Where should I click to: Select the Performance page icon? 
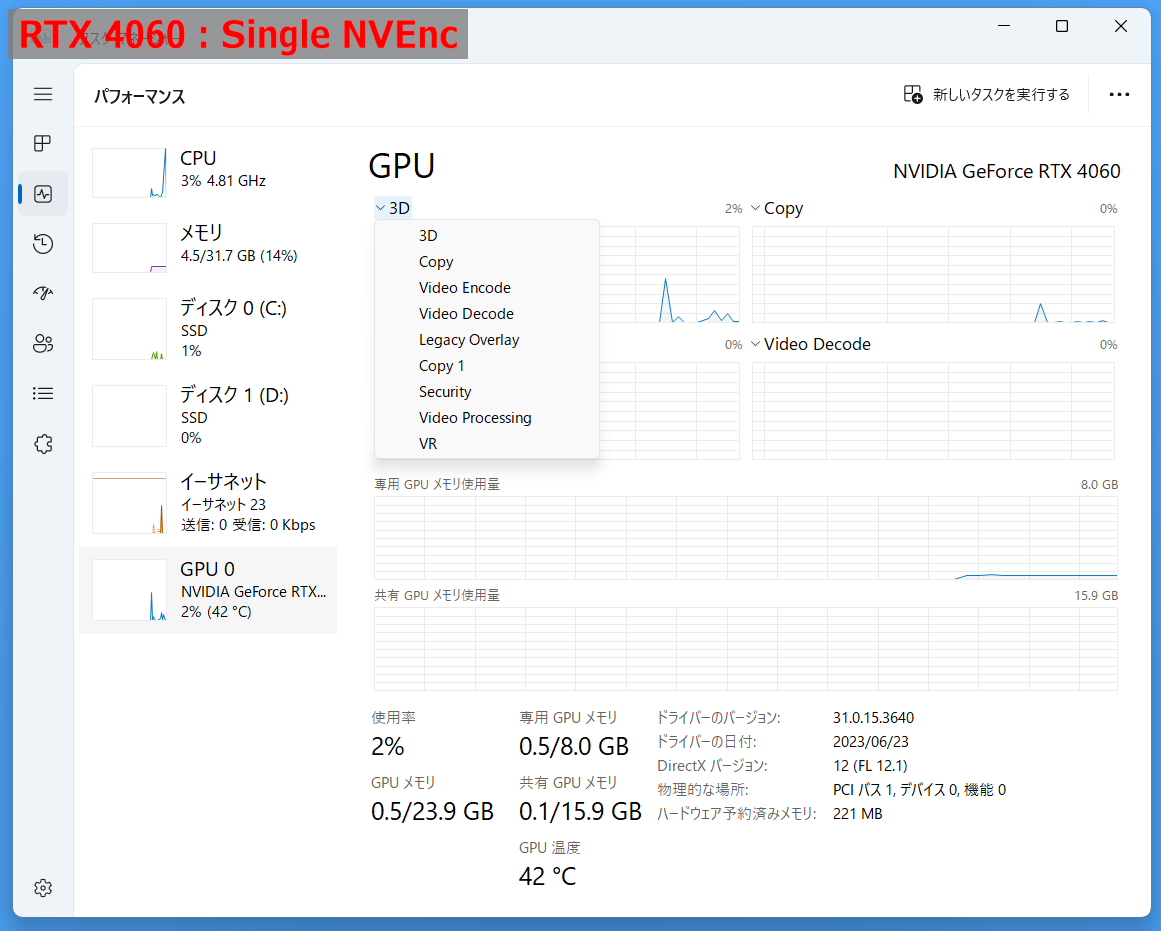click(x=43, y=194)
